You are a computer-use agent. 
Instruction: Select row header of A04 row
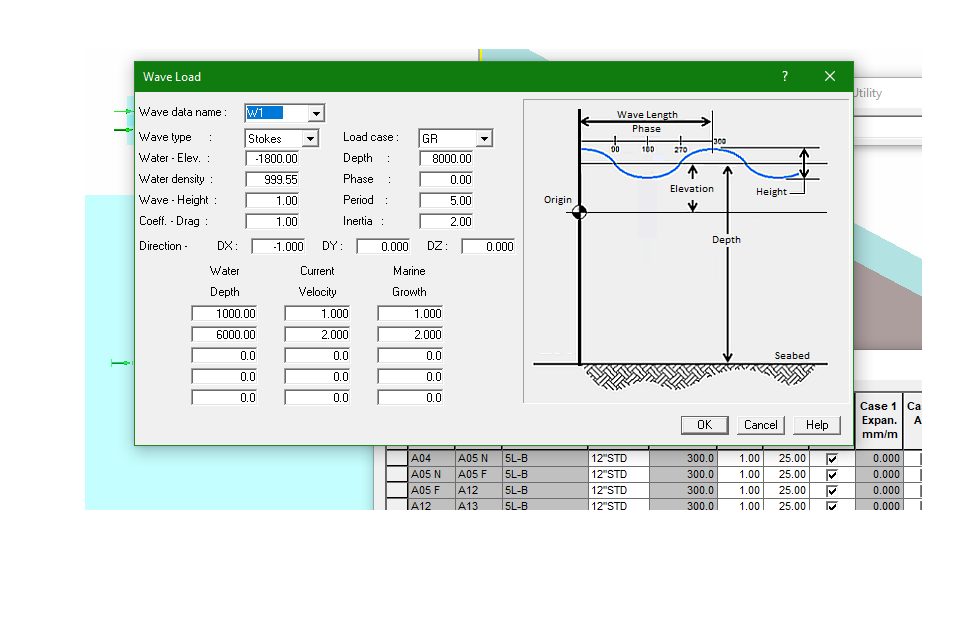coord(397,458)
